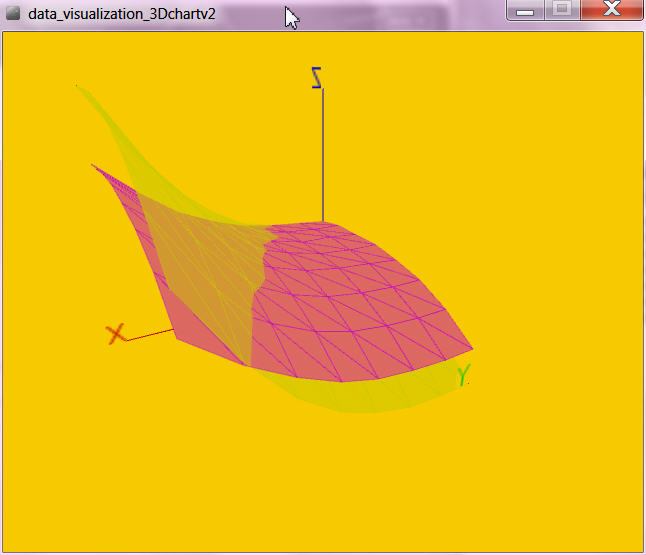Click the data_visualization_3Dchartv2 window title text
This screenshot has height=555, width=646.
tap(122, 14)
